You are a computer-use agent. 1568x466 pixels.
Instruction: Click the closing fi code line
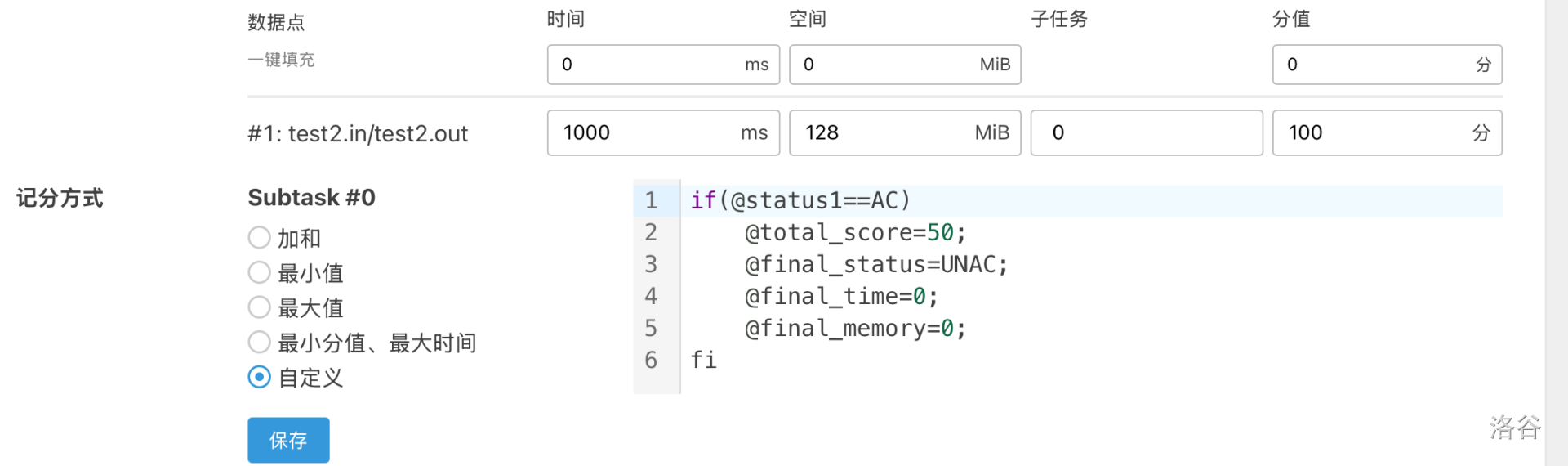[x=704, y=361]
